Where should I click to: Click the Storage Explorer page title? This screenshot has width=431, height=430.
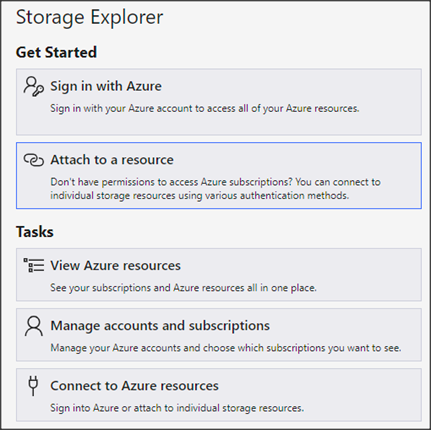(89, 18)
